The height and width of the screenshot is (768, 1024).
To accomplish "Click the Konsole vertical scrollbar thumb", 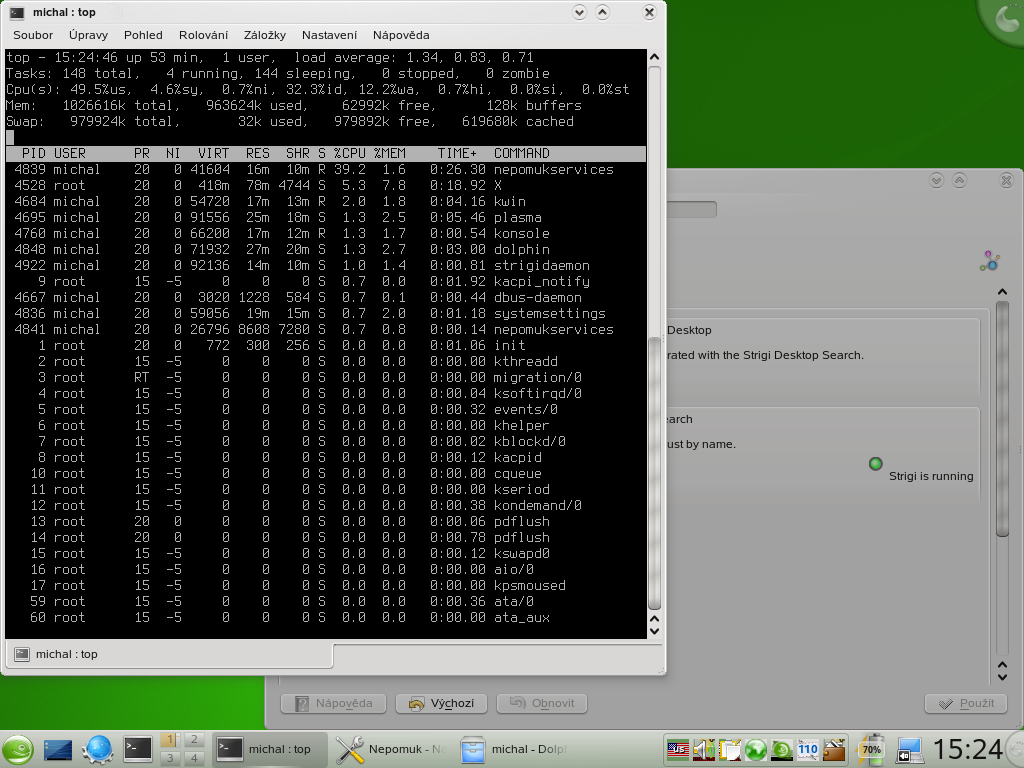I will (x=654, y=473).
